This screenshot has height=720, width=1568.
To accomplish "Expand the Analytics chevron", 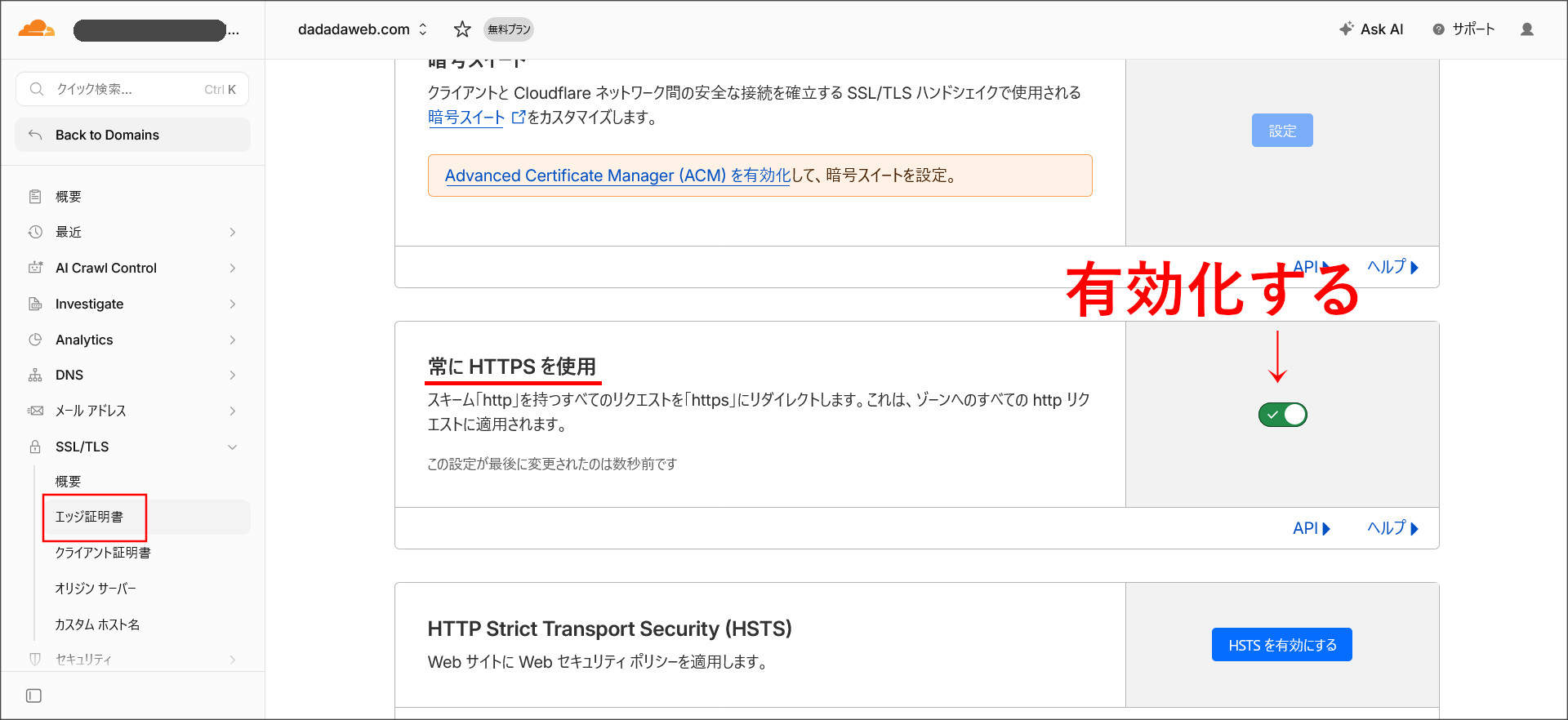I will tap(233, 340).
